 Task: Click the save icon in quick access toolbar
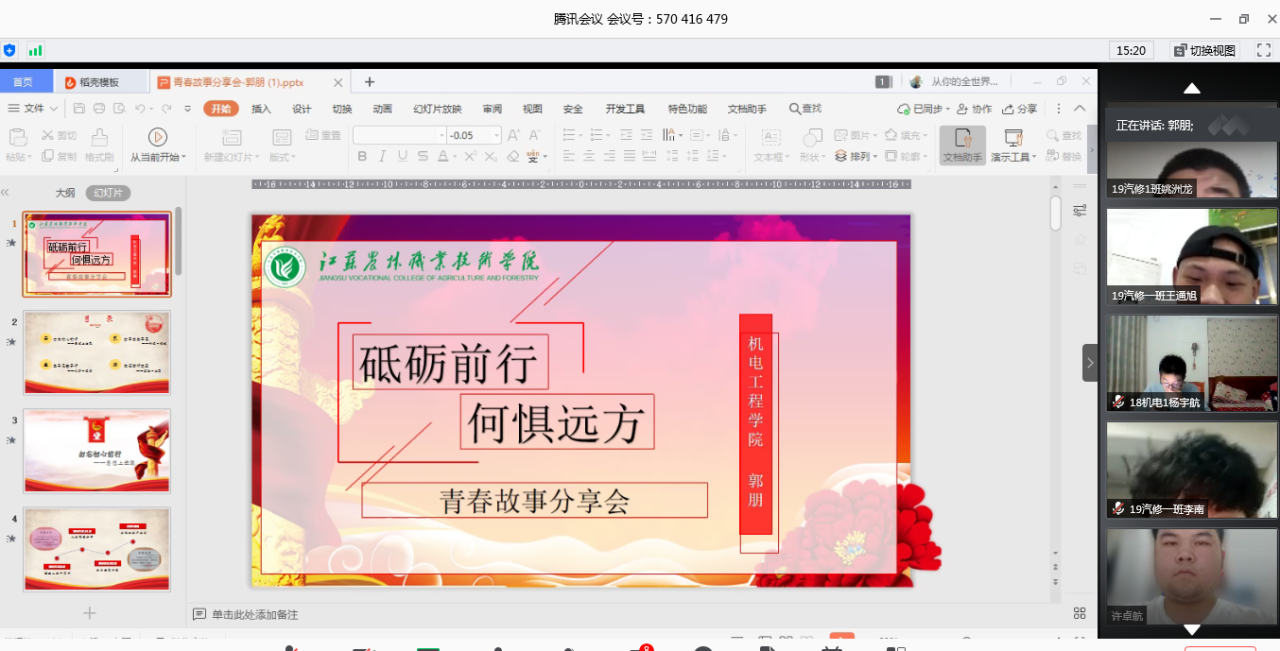point(78,109)
